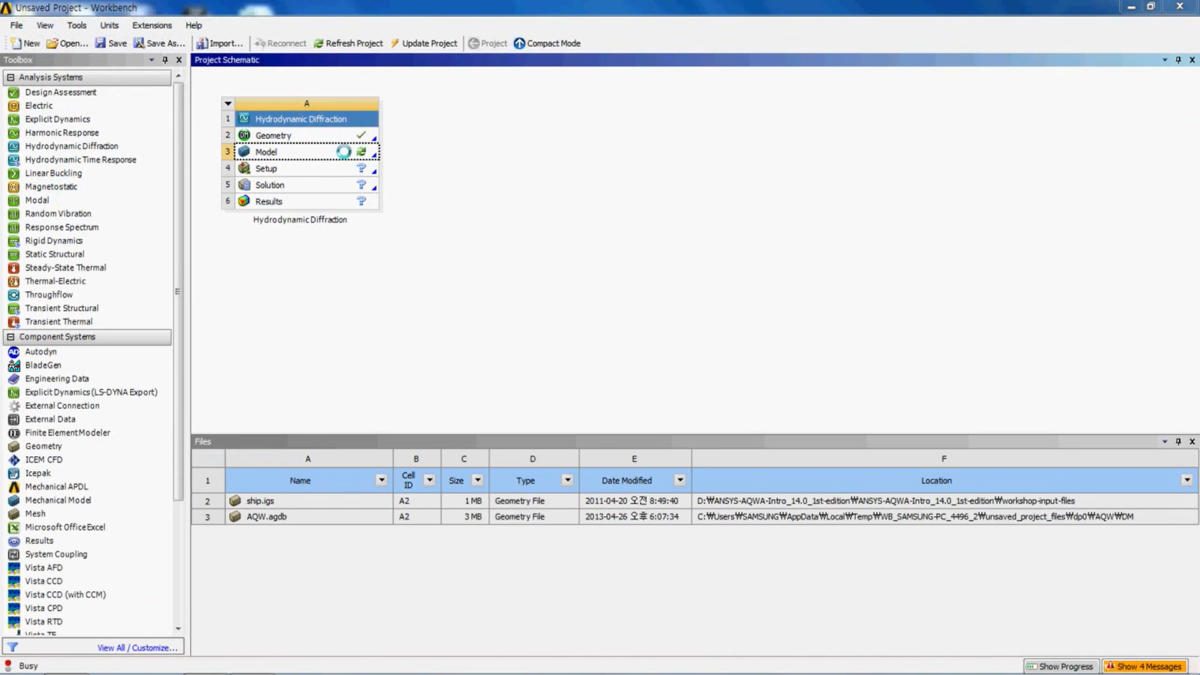Choose the Icepak component system
The image size is (1200, 675).
click(x=38, y=473)
